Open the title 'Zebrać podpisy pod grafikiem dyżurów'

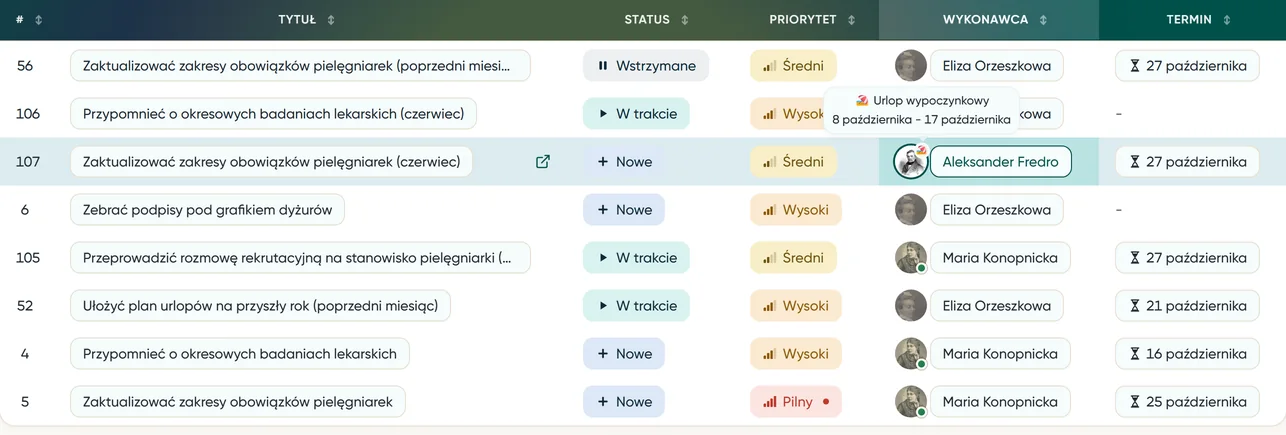pyautogui.click(x=208, y=210)
